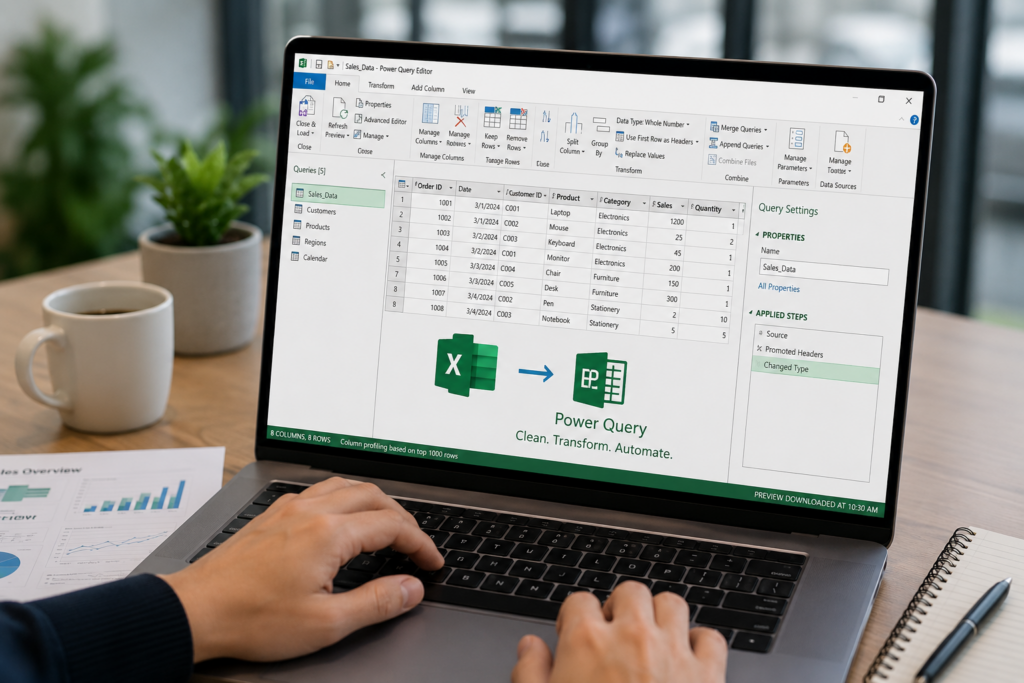The image size is (1024, 683).
Task: Click the table icon at grid corner
Action: 402,184
